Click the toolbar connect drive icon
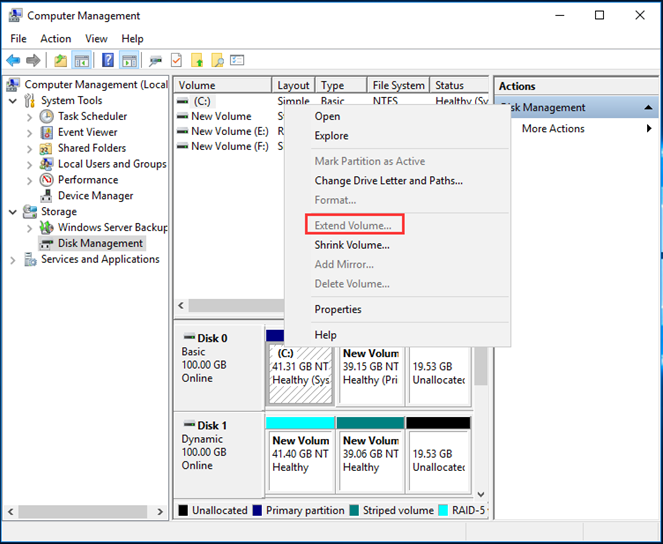 [x=155, y=61]
